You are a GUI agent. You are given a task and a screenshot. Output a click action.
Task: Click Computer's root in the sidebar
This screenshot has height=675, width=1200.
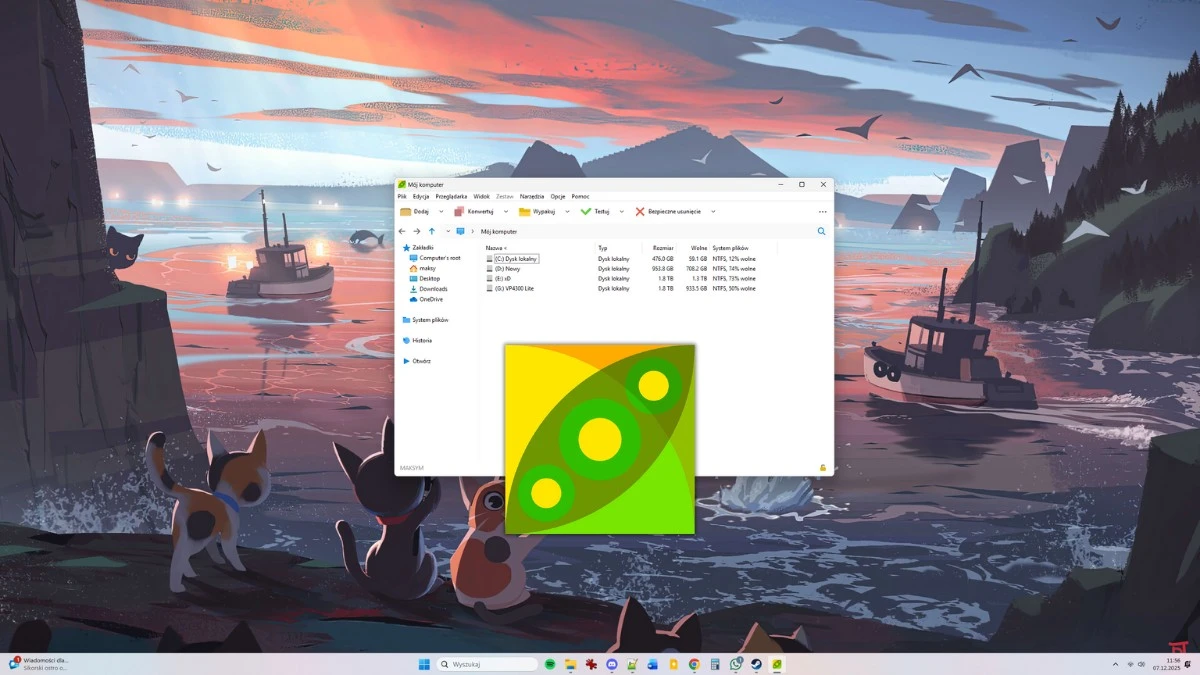point(439,256)
